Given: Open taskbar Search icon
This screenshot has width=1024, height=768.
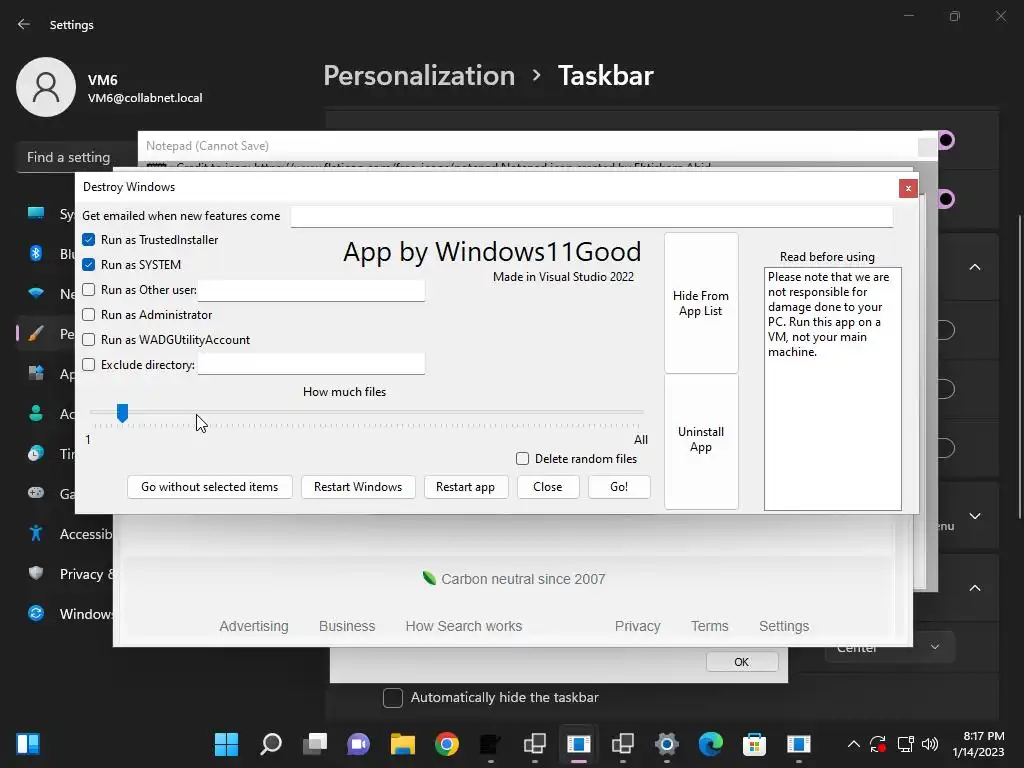Looking at the screenshot, I should [x=271, y=744].
